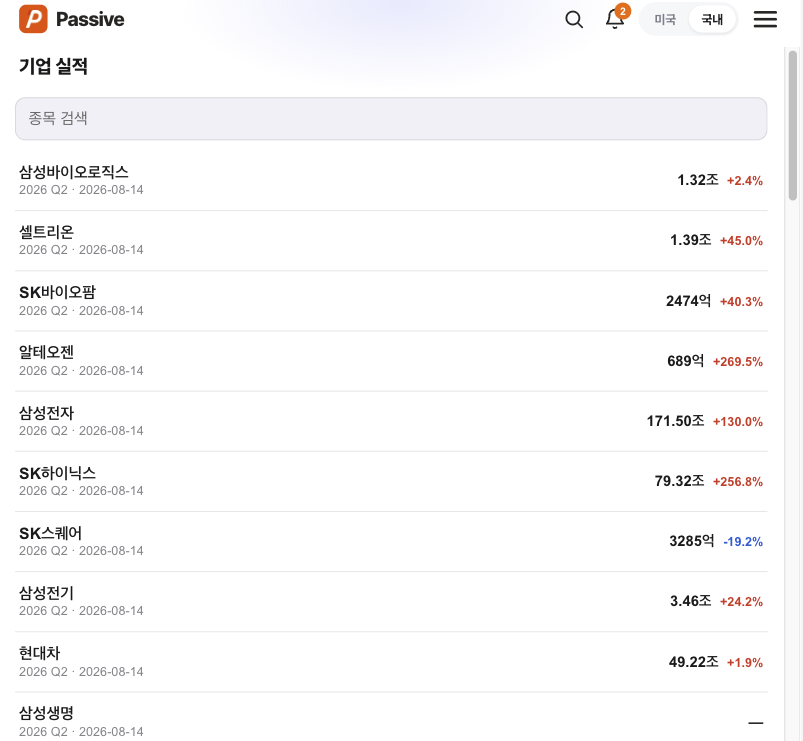Click the +269.5% growth figure
The height and width of the screenshot is (741, 803).
point(738,362)
